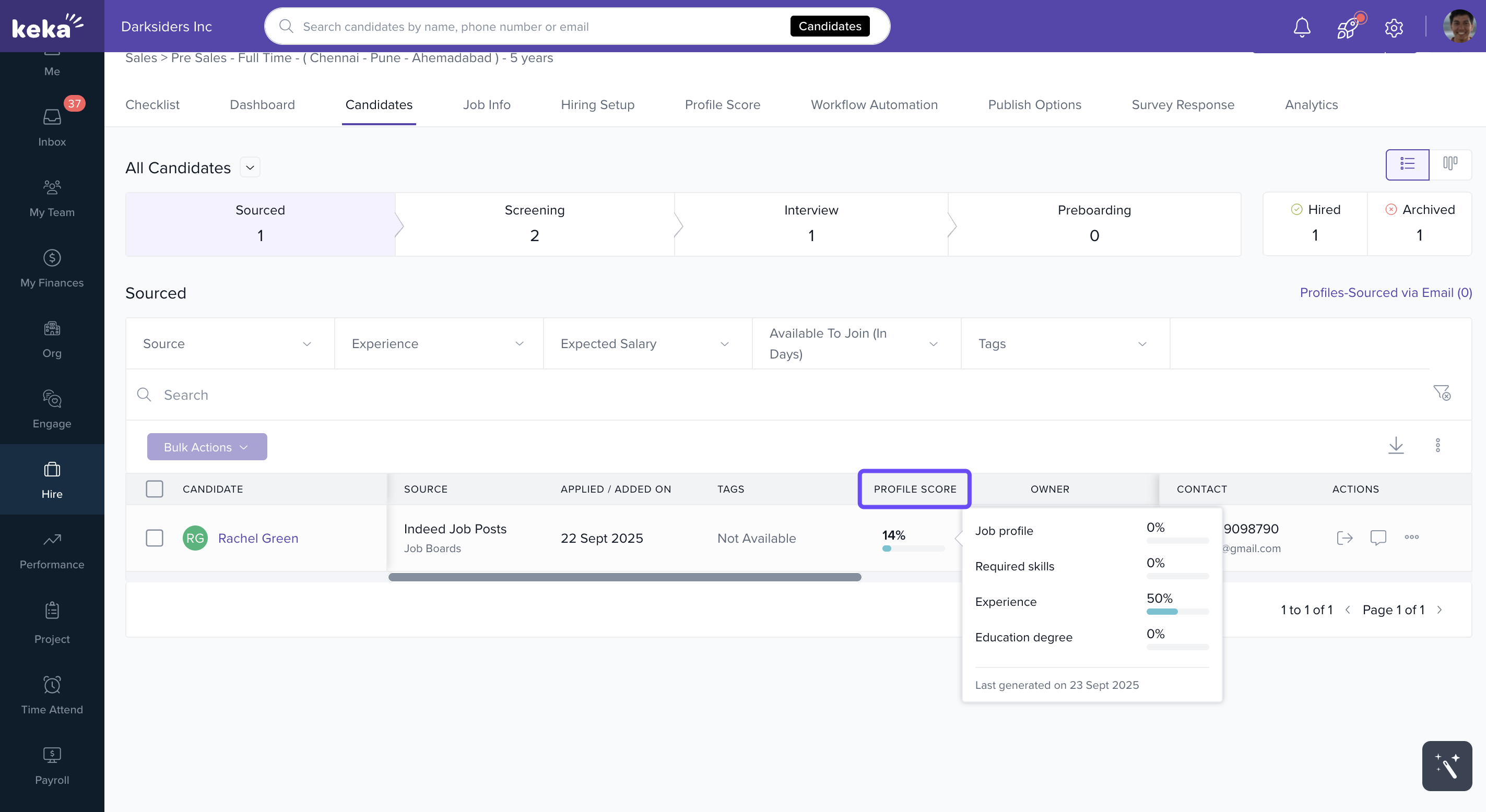Tick the select-all candidates checkbox
Screen dimensions: 1486x812
[154, 488]
